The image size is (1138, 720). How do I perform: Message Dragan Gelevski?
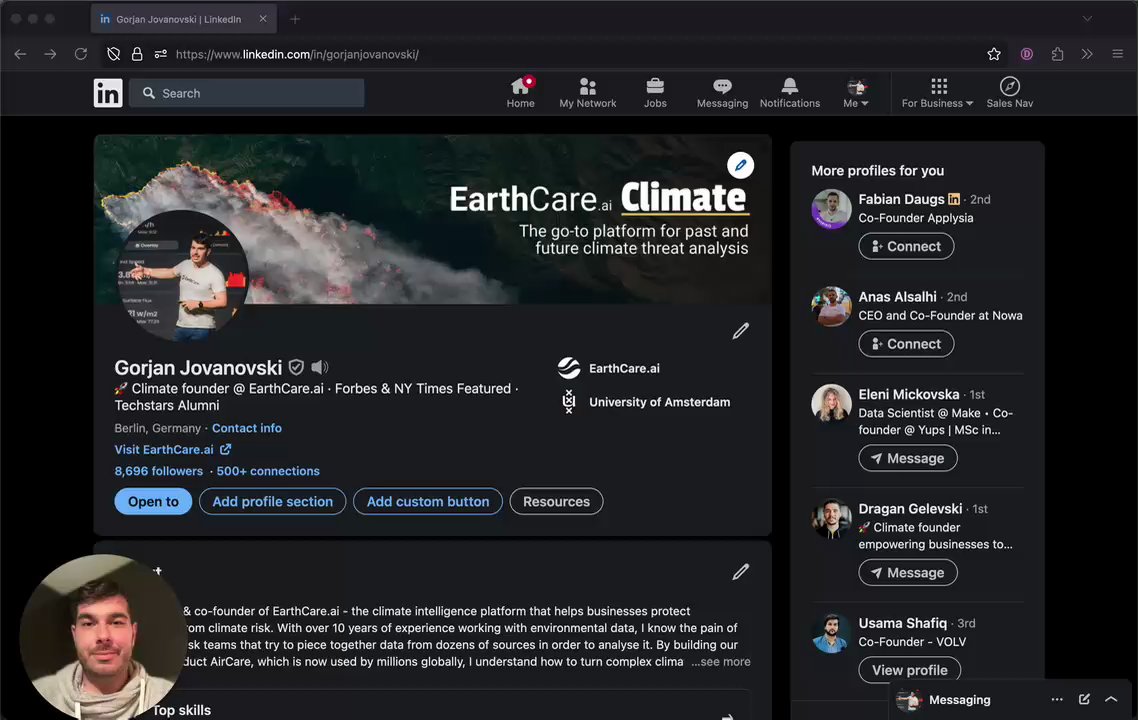pos(908,573)
